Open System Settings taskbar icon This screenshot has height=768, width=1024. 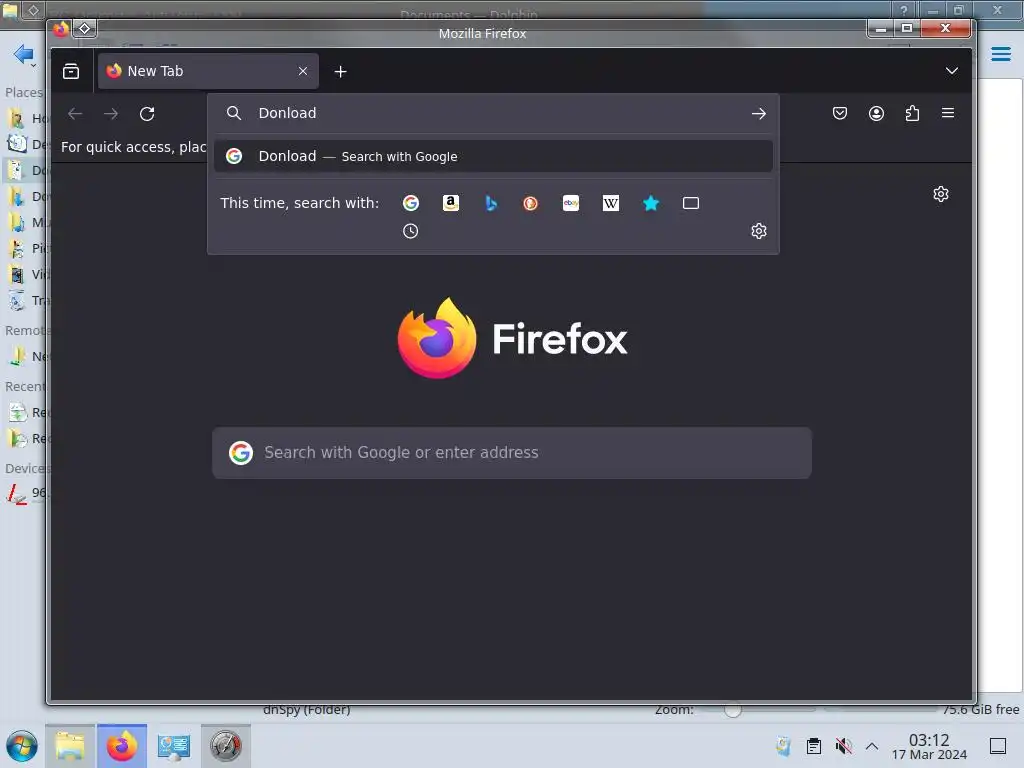click(x=174, y=746)
